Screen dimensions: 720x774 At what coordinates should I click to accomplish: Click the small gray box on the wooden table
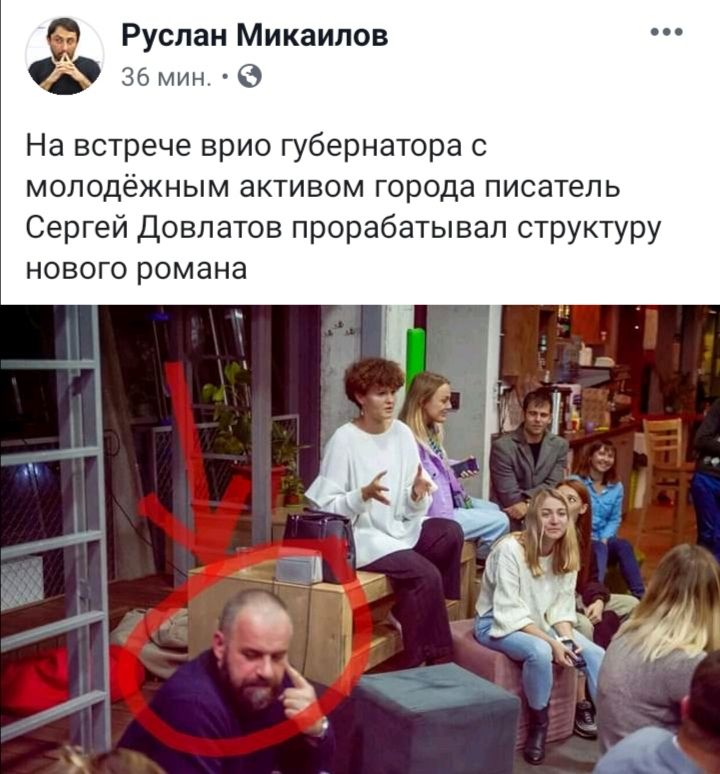click(x=299, y=567)
